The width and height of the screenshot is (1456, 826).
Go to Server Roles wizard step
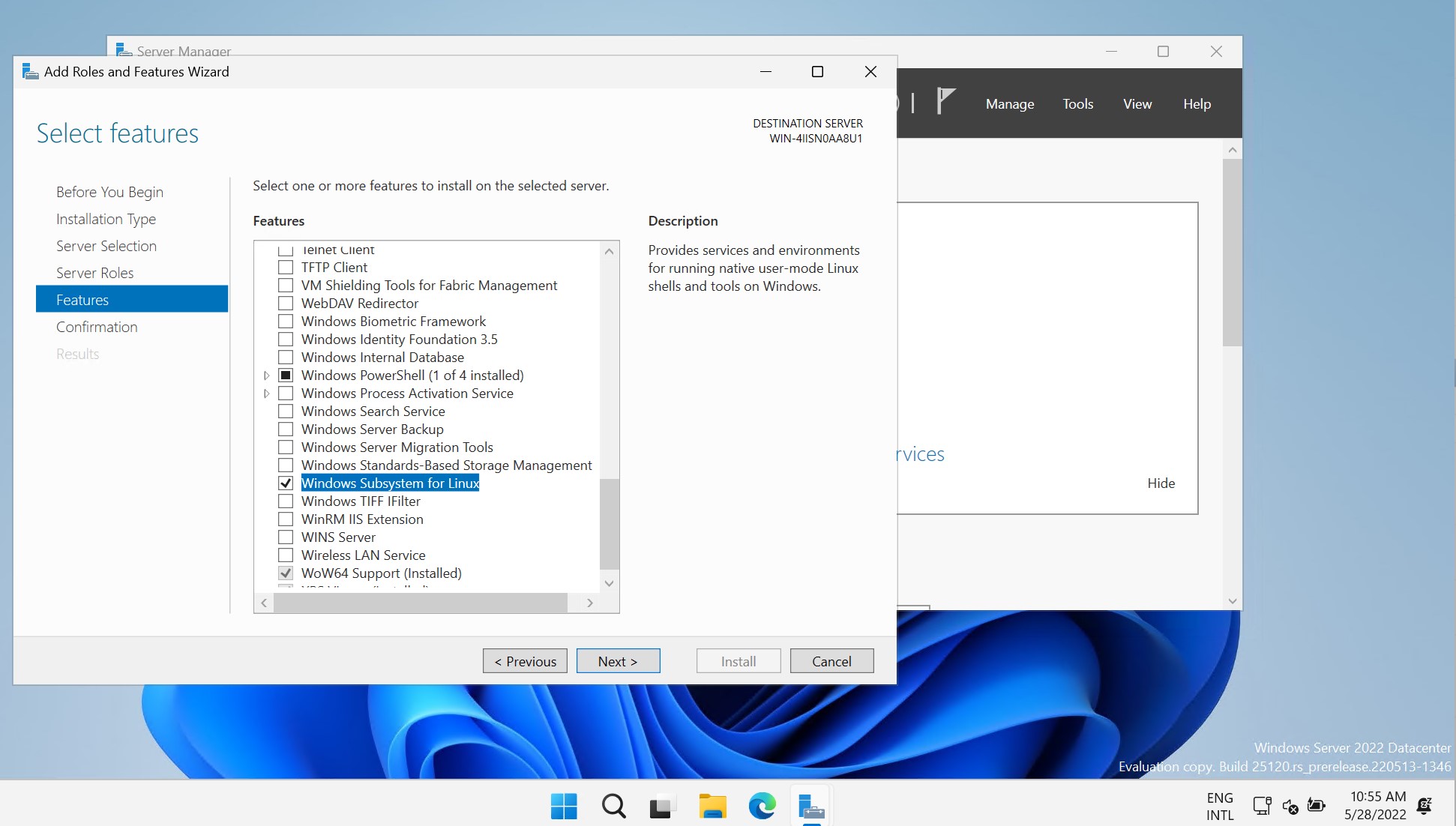(x=95, y=273)
